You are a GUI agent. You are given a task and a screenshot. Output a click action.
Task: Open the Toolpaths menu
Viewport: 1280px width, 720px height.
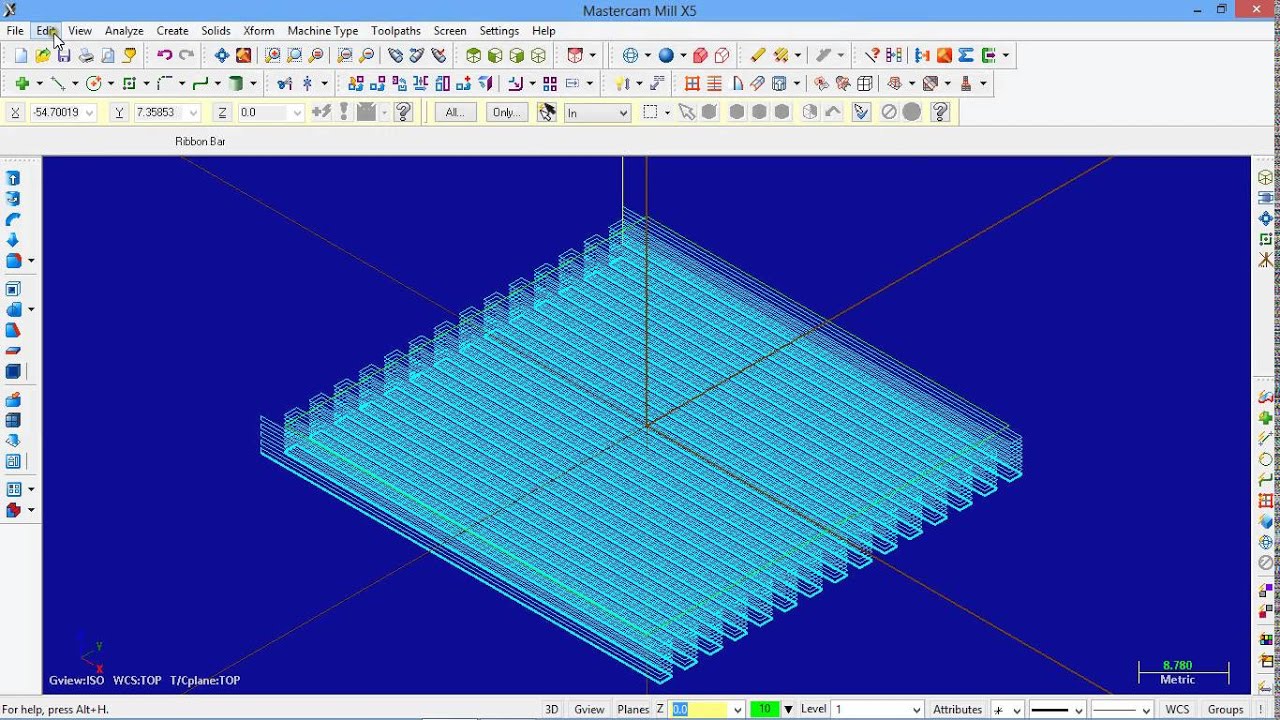396,31
